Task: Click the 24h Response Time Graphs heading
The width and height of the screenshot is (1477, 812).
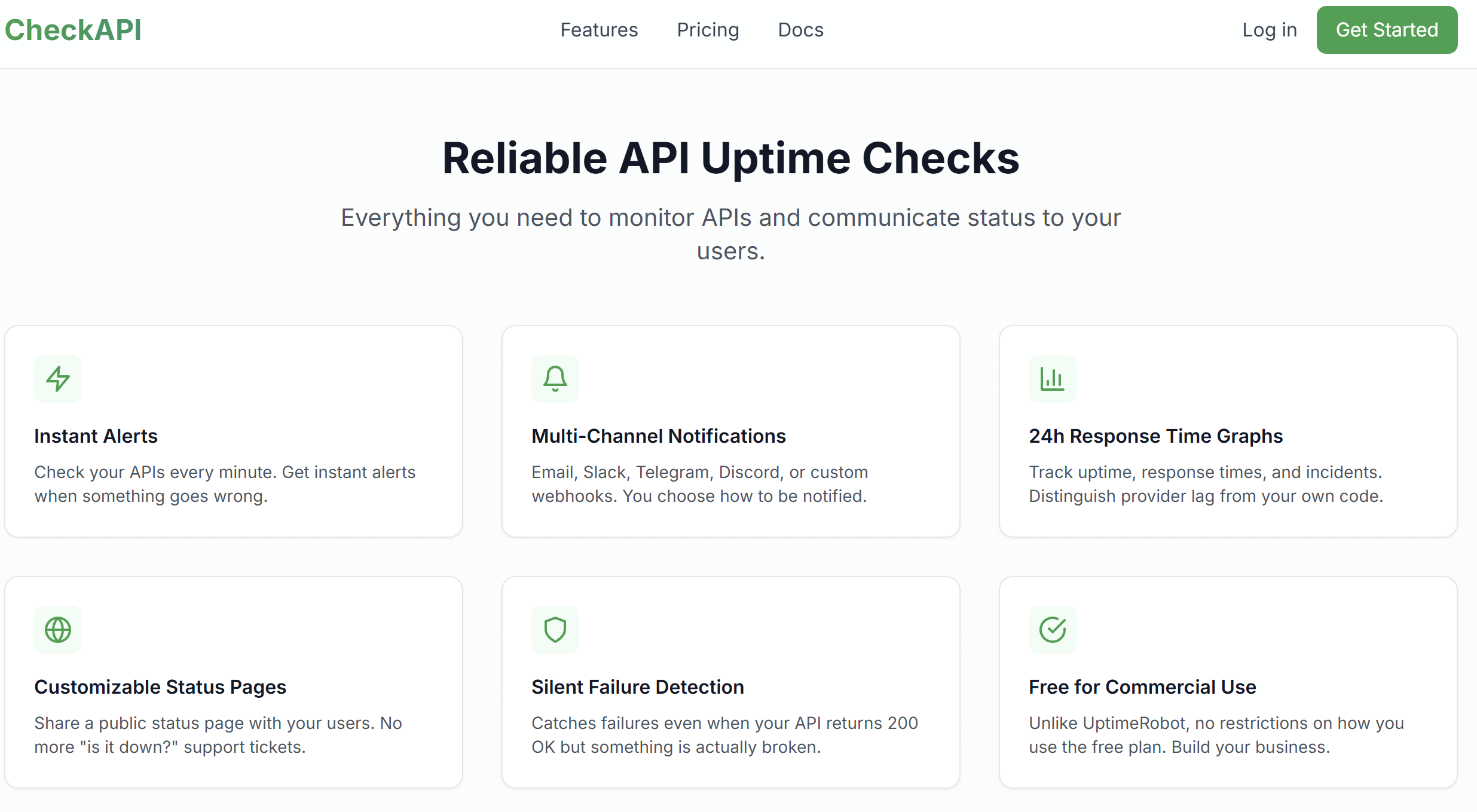Action: pos(1155,436)
